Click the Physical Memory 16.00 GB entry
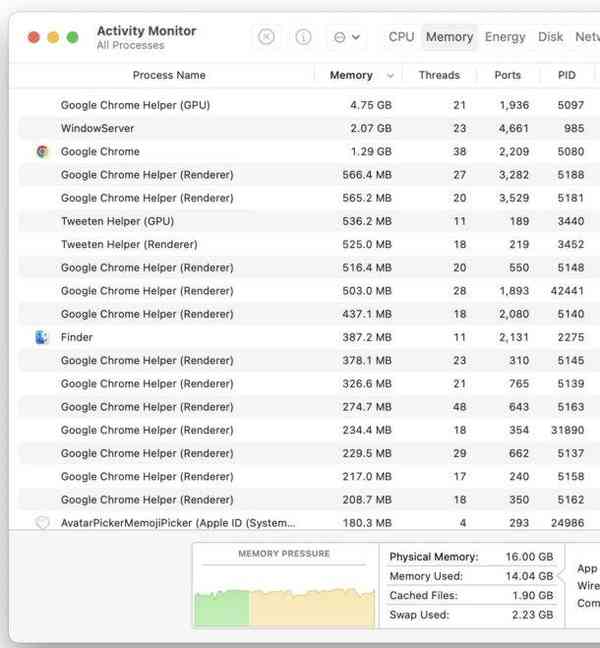The image size is (600, 648). (x=471, y=557)
